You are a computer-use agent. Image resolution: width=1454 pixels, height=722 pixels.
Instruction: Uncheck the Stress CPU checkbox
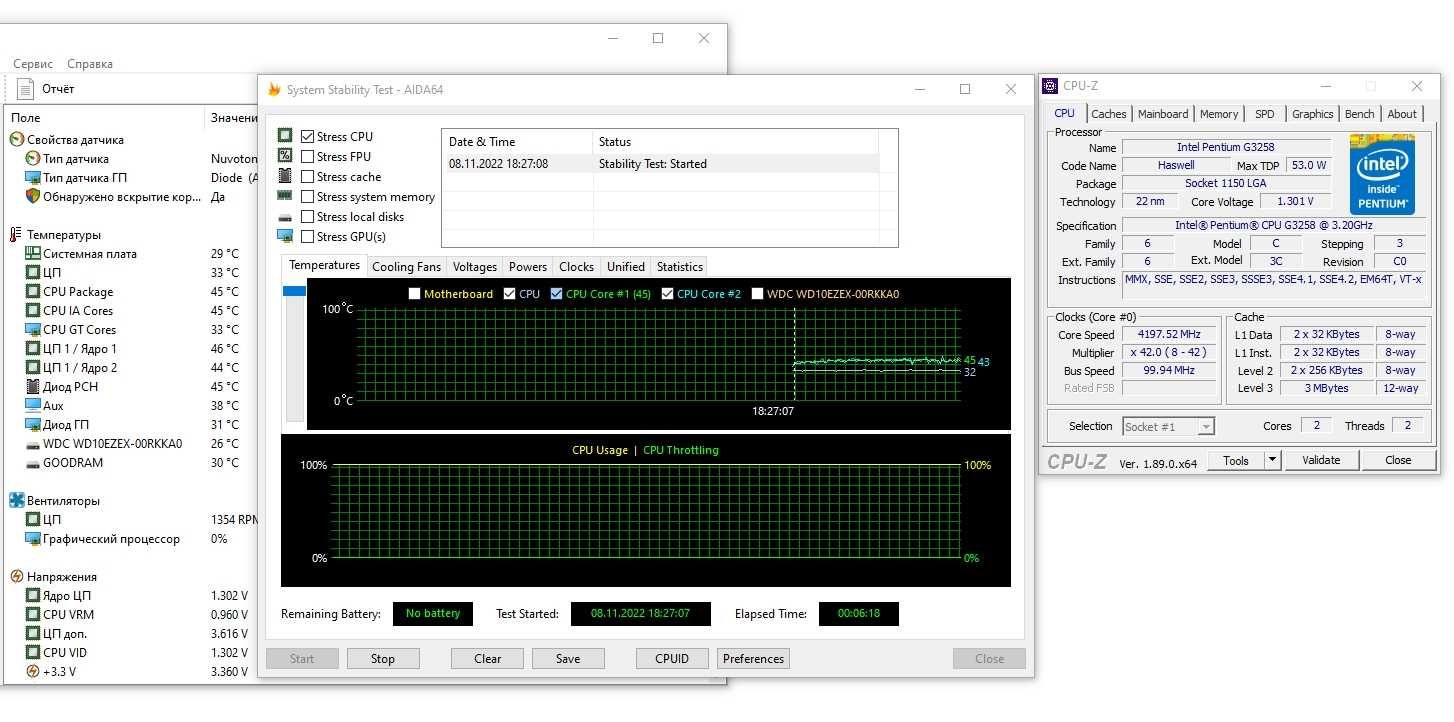point(308,137)
